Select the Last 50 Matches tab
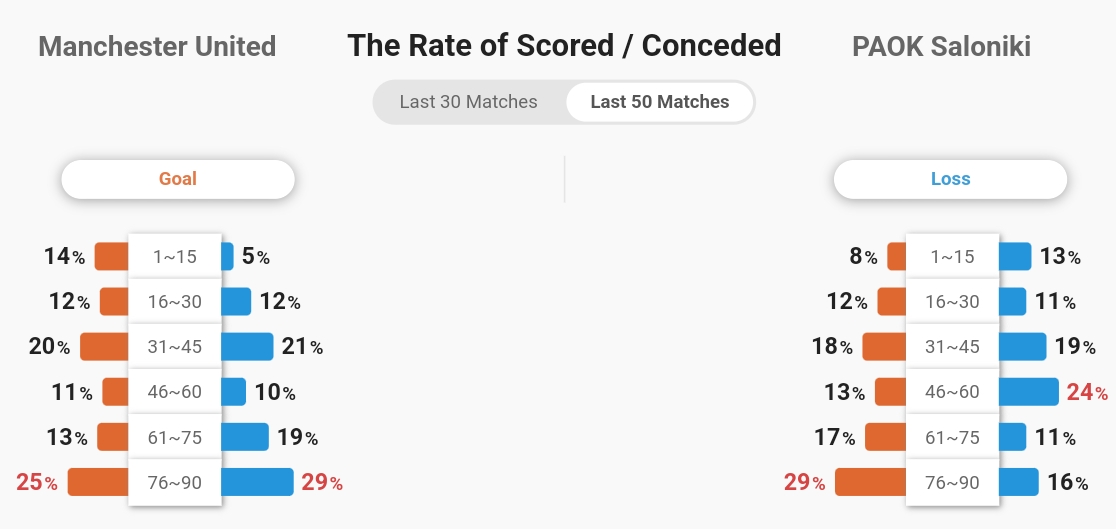Viewport: 1116px width, 529px height. coord(660,102)
